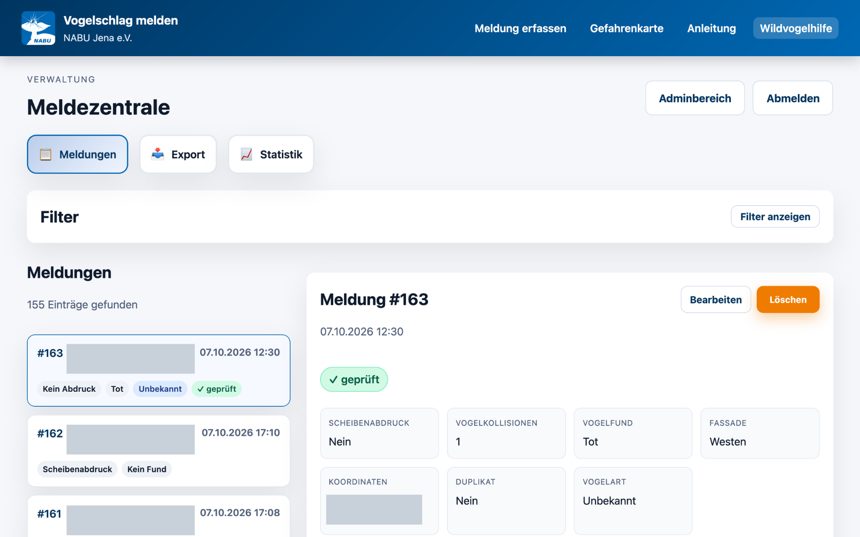Click the Koordinaten detail card
This screenshot has height=537, width=860.
click(379, 500)
